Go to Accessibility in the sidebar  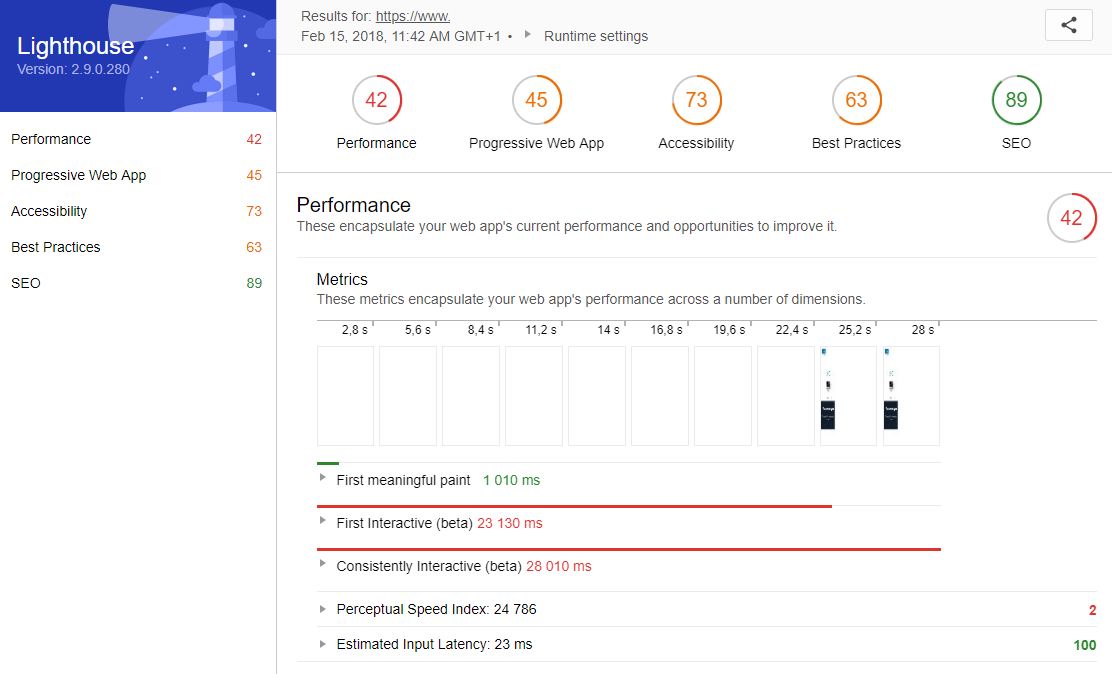pyautogui.click(x=49, y=211)
